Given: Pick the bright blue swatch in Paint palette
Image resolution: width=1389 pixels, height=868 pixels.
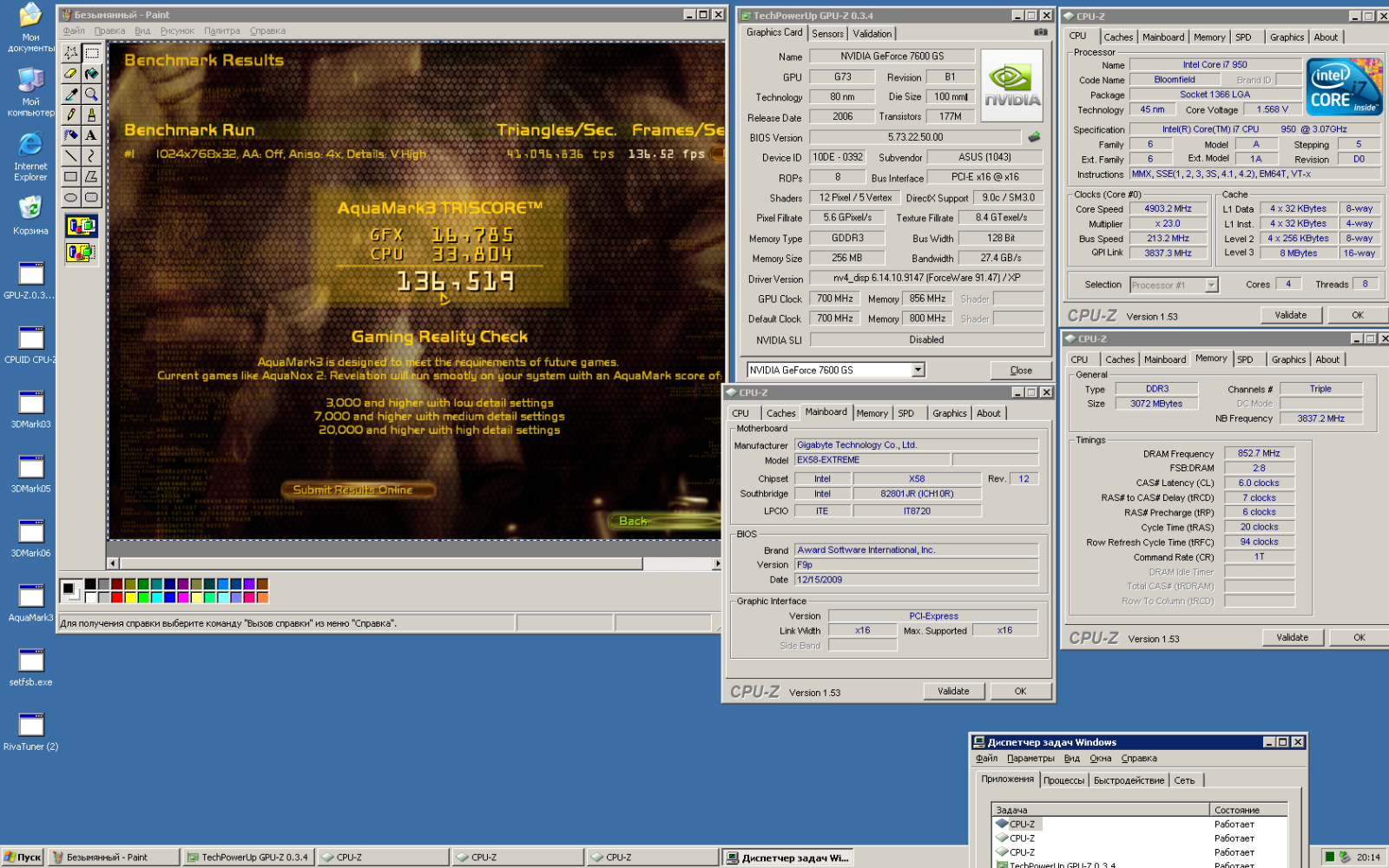Looking at the screenshot, I should (169, 597).
